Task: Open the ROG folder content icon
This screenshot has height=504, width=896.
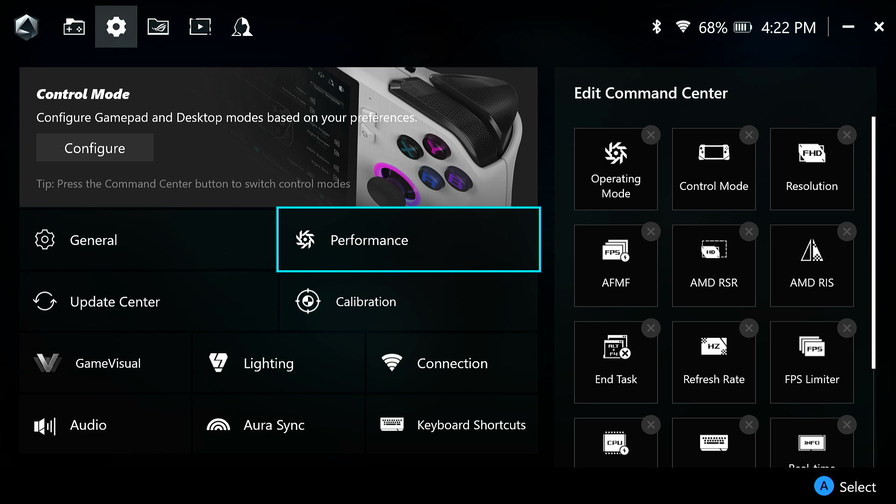Action: point(158,27)
